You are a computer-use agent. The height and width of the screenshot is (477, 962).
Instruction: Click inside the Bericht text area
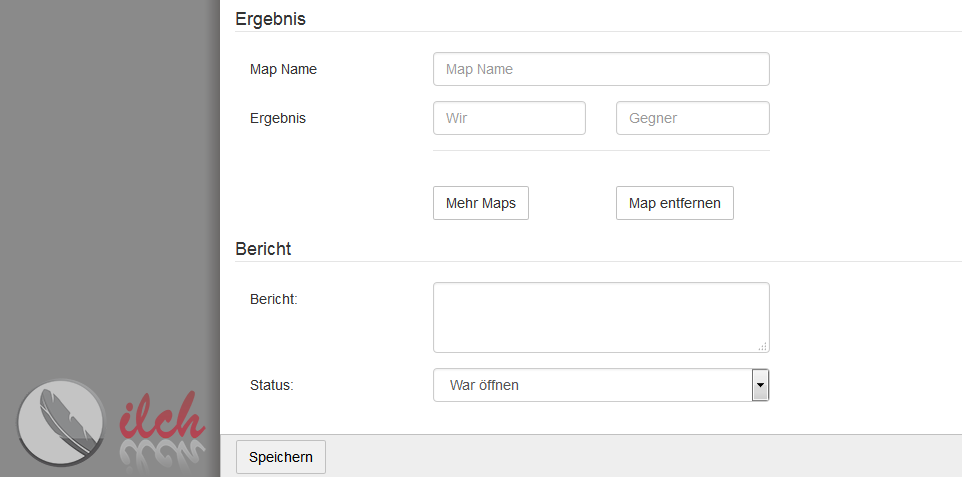click(601, 317)
